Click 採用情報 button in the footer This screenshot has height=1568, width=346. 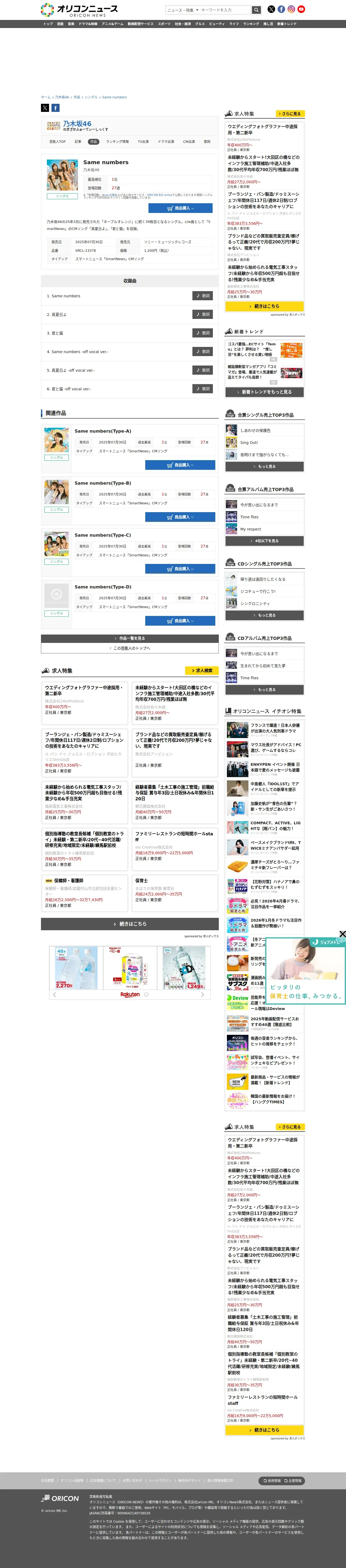pos(272,1480)
